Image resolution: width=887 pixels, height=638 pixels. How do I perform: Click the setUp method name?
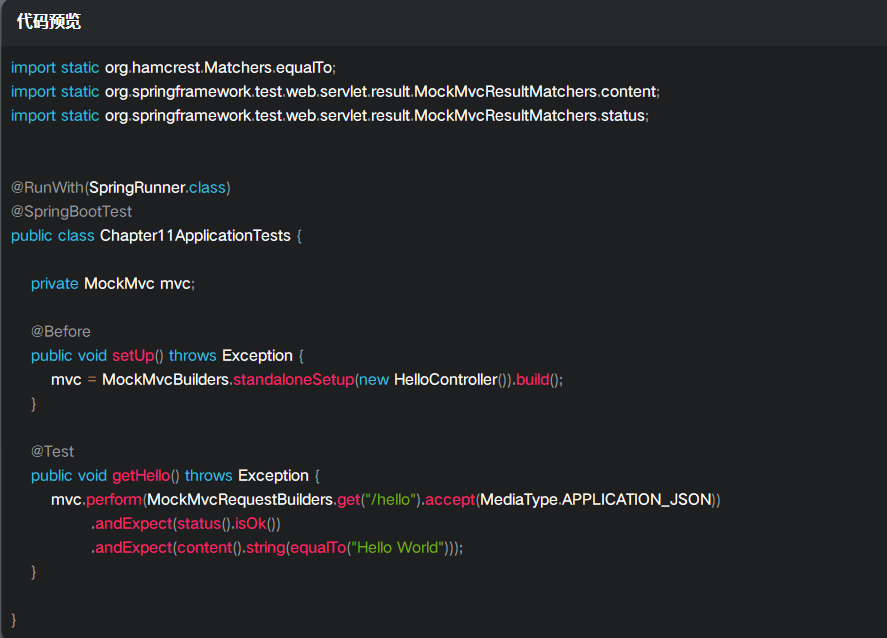coord(133,355)
